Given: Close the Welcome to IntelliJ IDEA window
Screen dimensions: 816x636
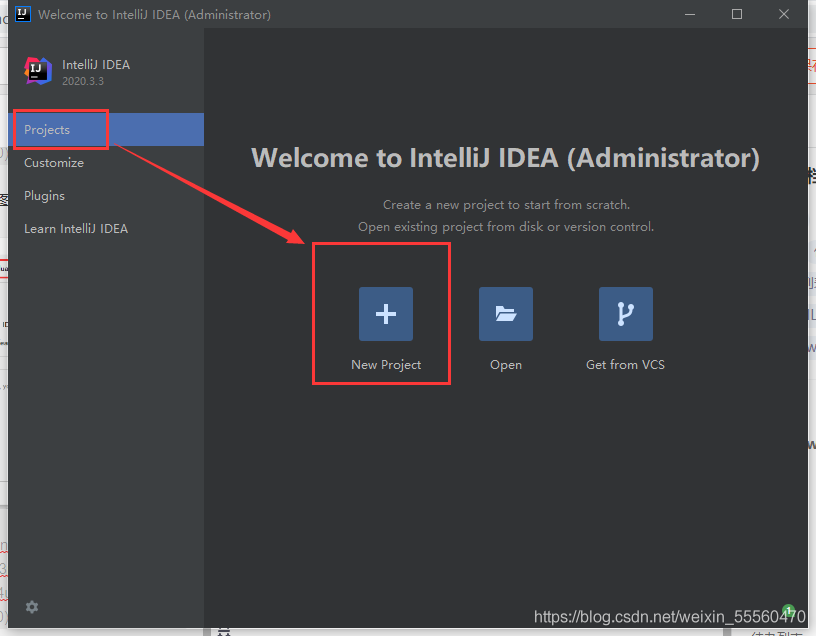Looking at the screenshot, I should 784,15.
